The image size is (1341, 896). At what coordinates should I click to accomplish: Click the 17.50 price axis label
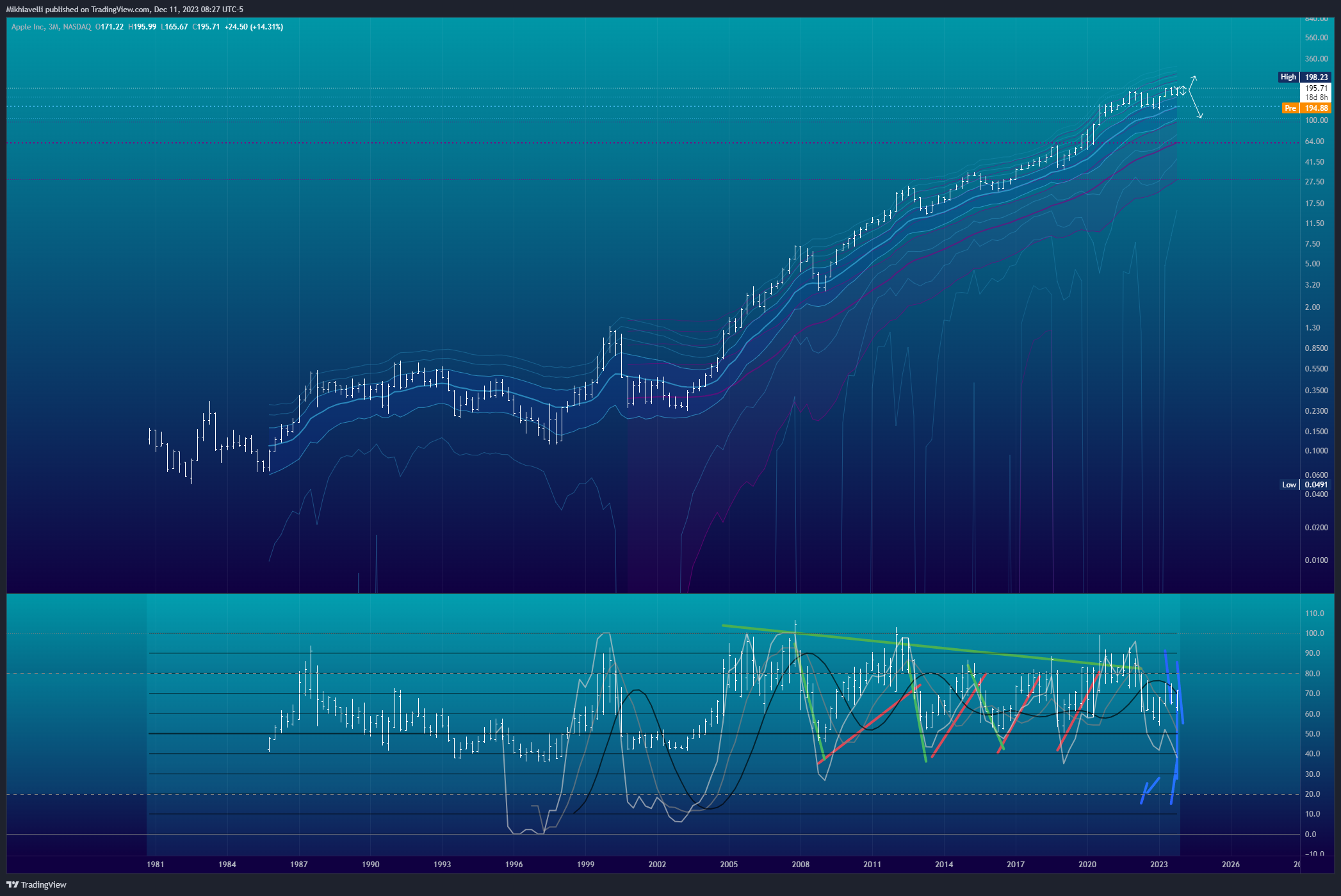click(x=1314, y=204)
